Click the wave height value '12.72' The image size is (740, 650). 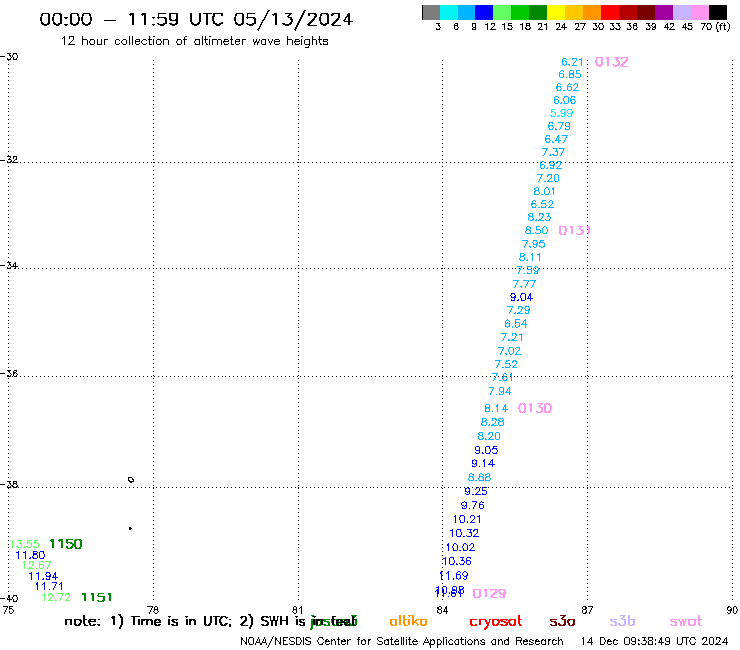tap(56, 598)
